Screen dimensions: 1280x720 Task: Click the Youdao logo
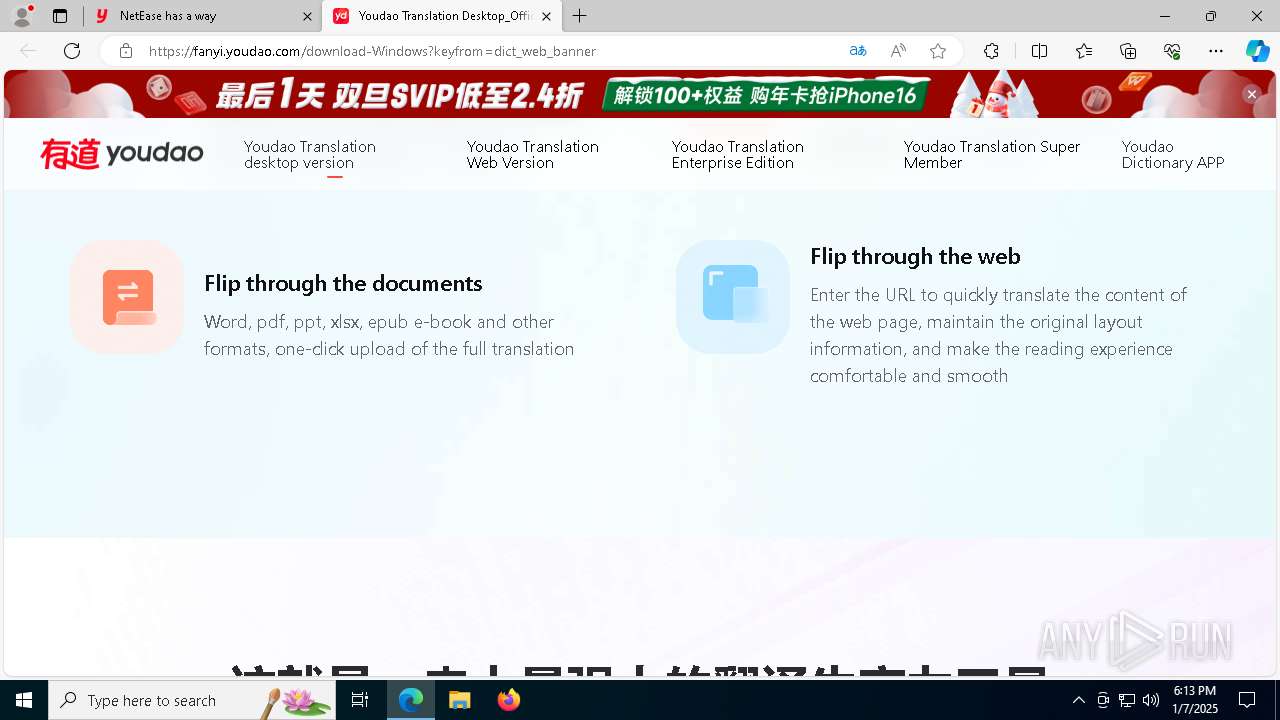121,154
